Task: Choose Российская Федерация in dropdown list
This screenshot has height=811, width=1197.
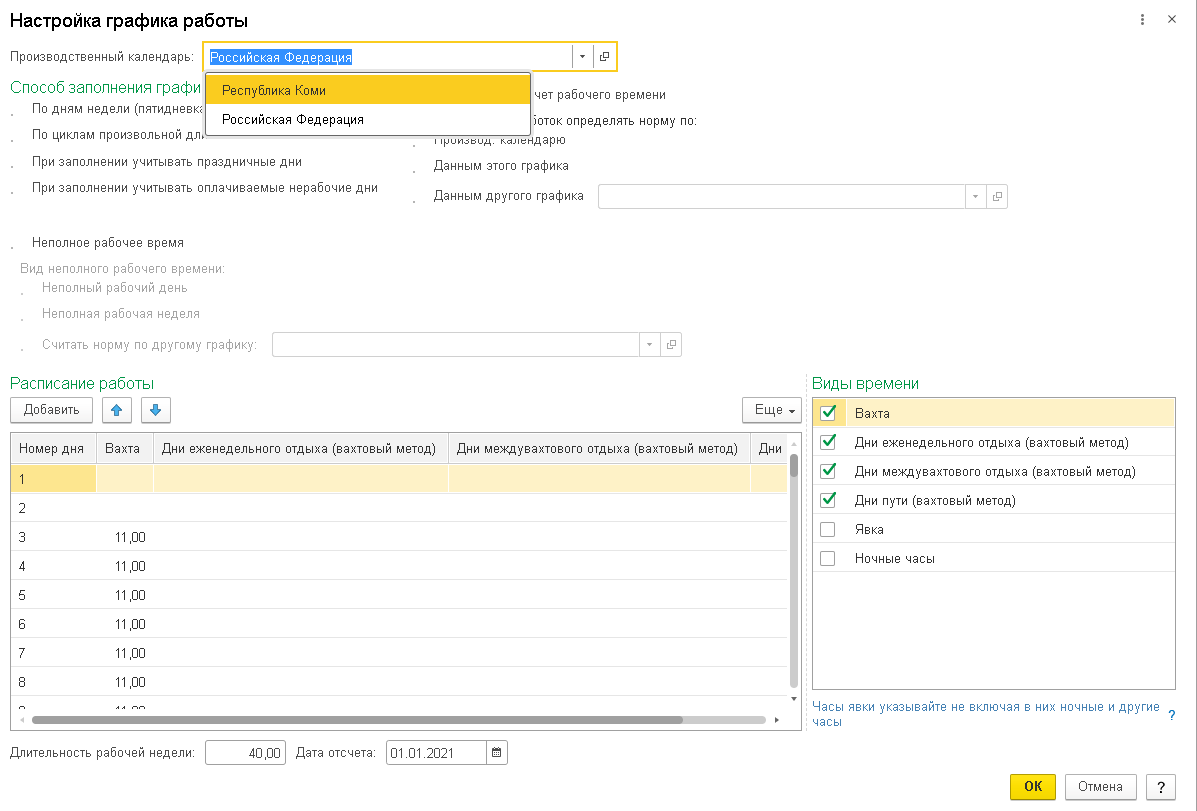Action: [x=367, y=119]
